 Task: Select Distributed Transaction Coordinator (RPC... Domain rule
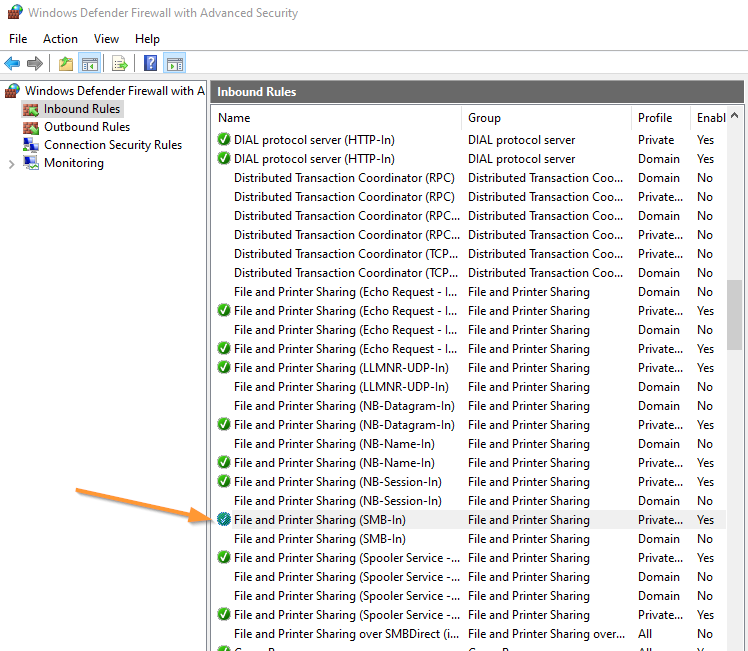tap(470, 216)
